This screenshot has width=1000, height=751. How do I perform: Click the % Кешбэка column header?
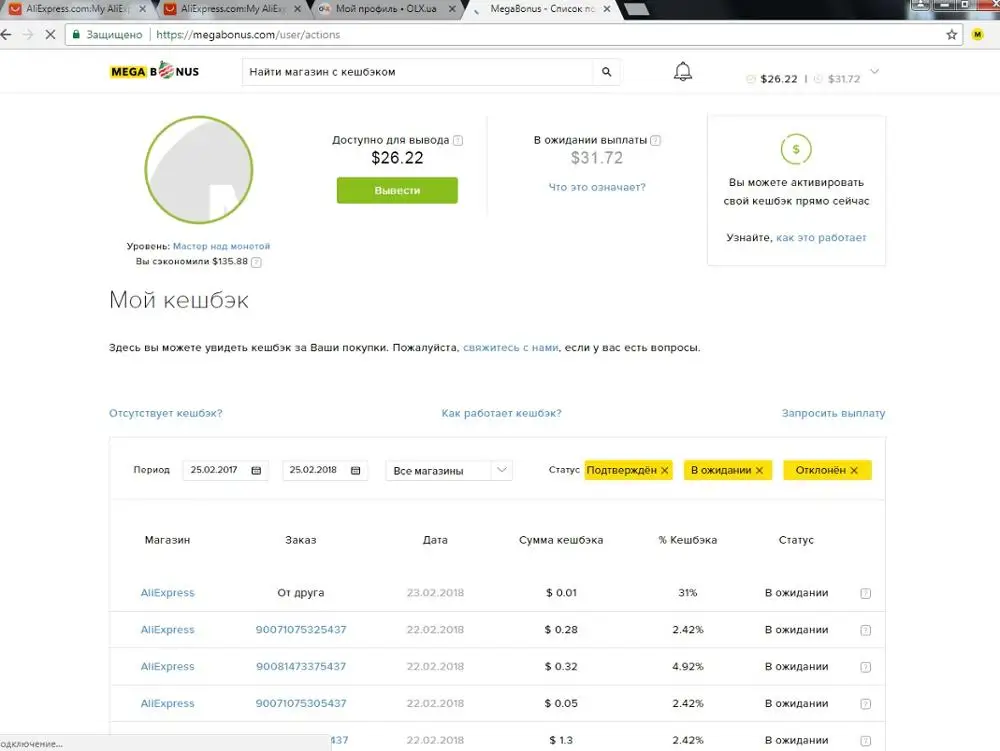(688, 540)
